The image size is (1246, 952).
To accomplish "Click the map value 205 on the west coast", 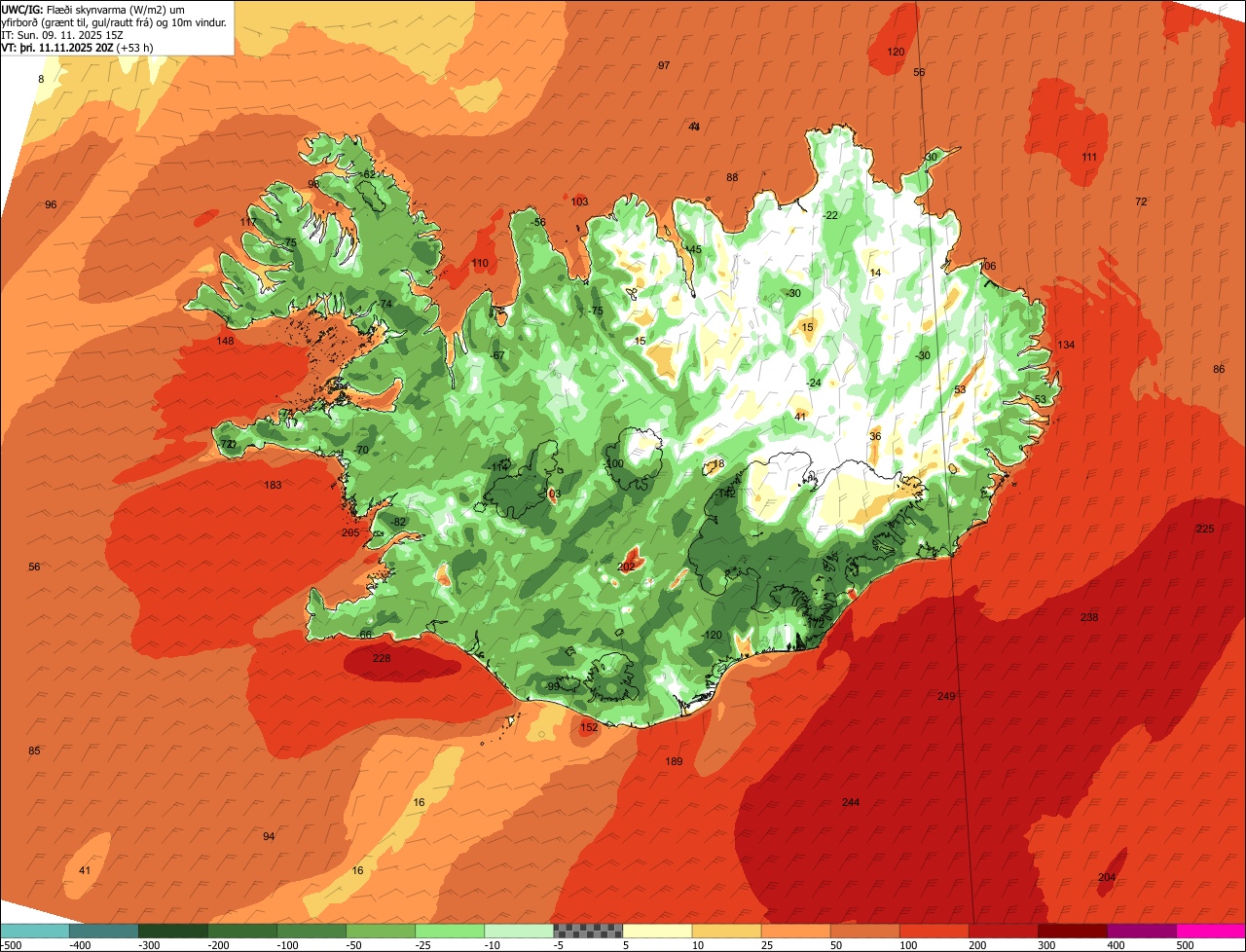I will click(x=350, y=532).
